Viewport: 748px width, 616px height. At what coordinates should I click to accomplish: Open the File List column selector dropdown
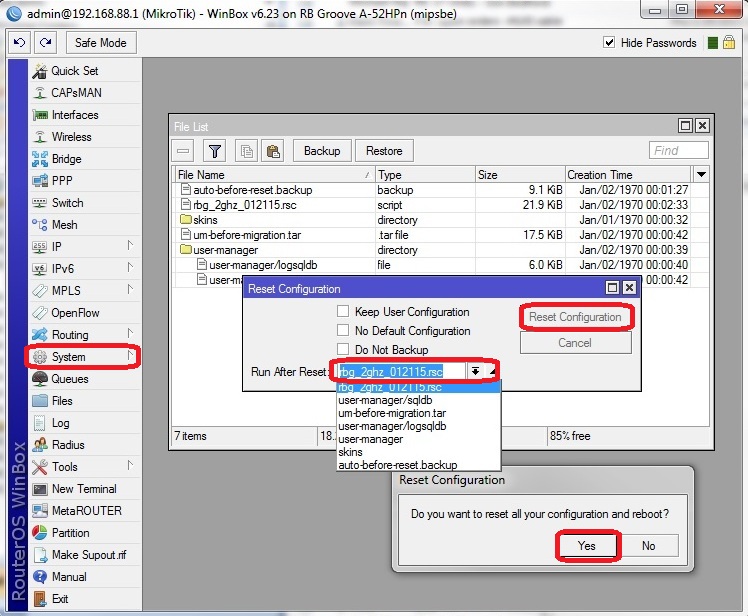coord(701,175)
